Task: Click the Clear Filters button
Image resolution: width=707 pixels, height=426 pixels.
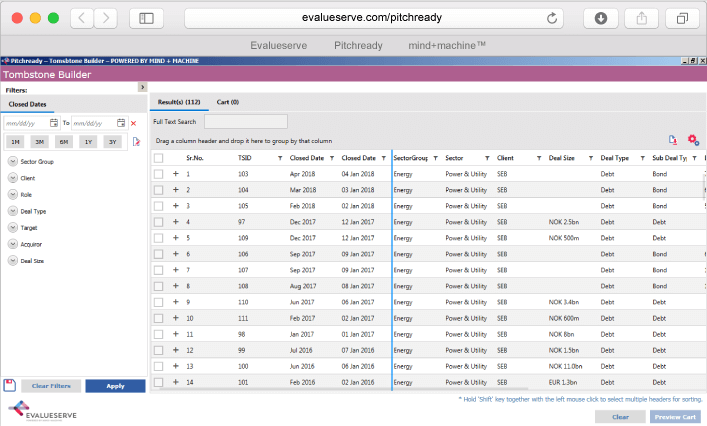Action: point(51,386)
